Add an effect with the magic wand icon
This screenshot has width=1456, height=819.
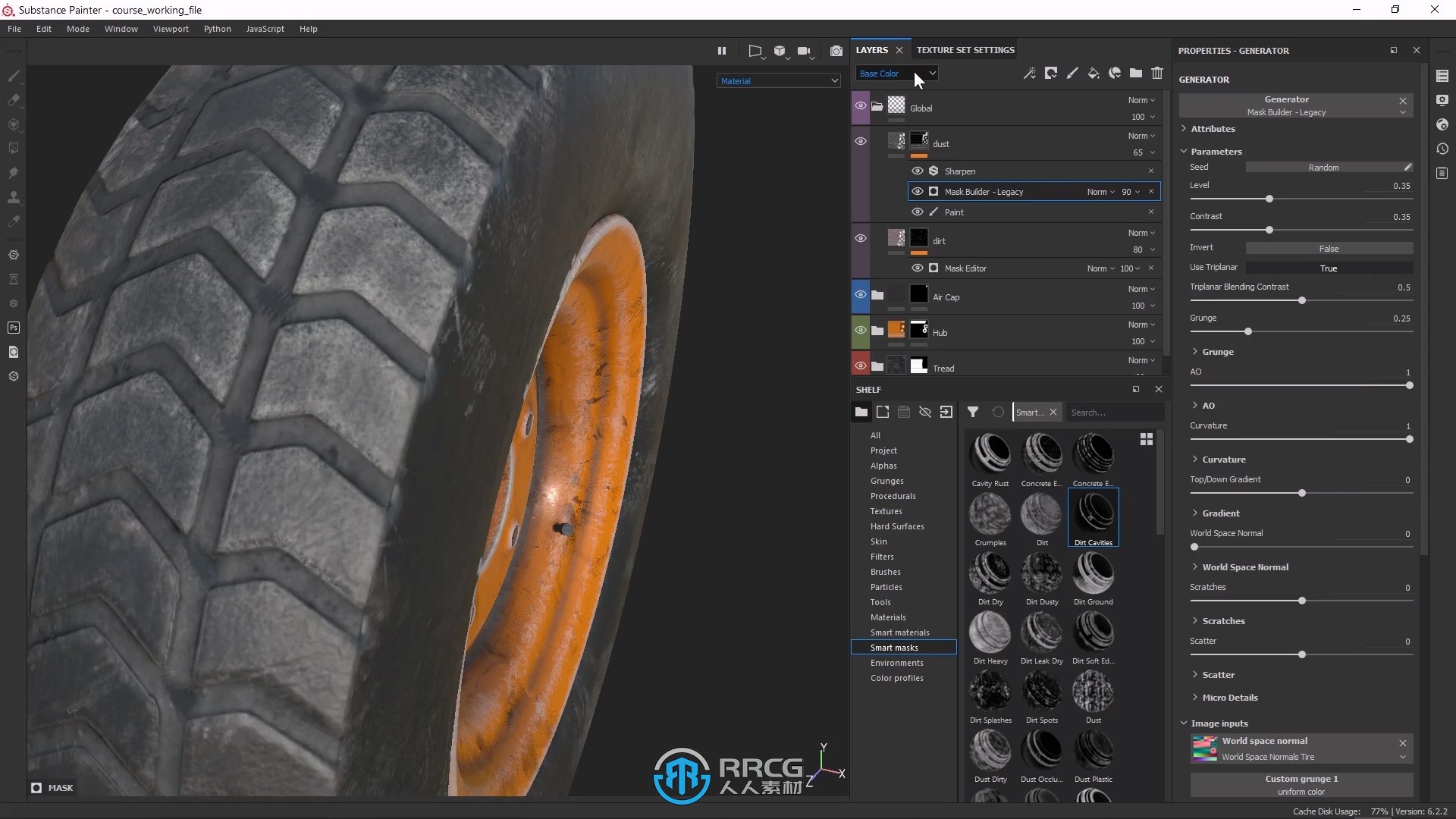pos(1030,74)
